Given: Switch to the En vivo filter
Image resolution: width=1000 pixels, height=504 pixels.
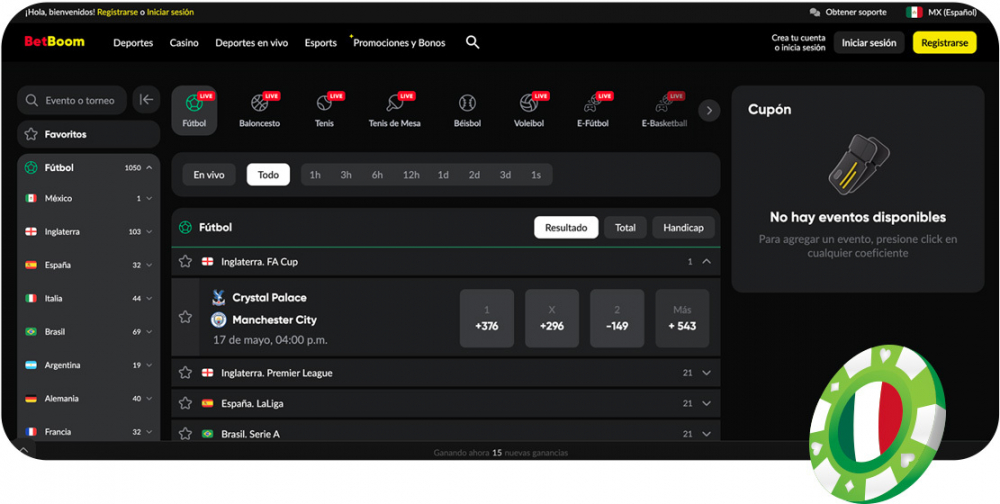Looking at the screenshot, I should (209, 175).
